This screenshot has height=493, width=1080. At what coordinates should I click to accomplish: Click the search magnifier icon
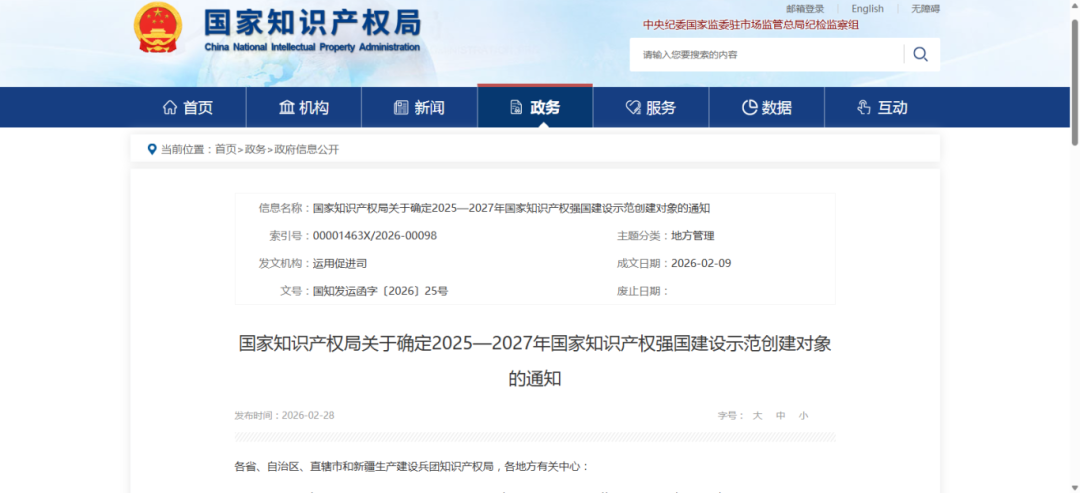tap(921, 54)
